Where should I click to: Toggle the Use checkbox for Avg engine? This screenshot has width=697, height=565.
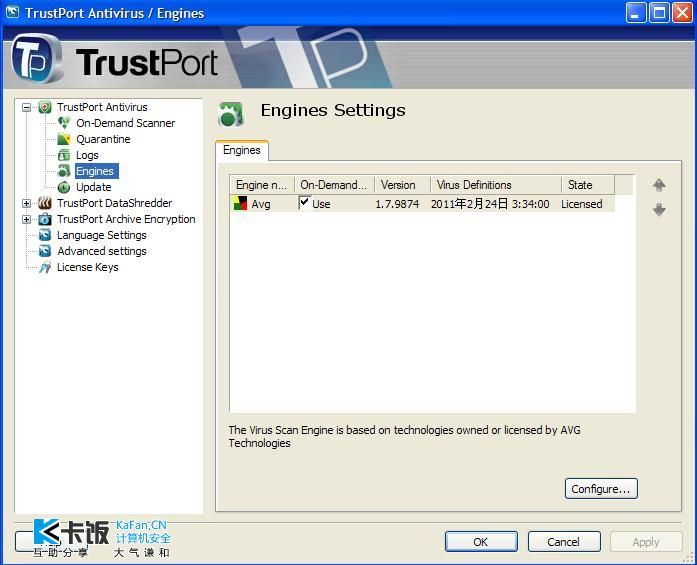pos(304,203)
